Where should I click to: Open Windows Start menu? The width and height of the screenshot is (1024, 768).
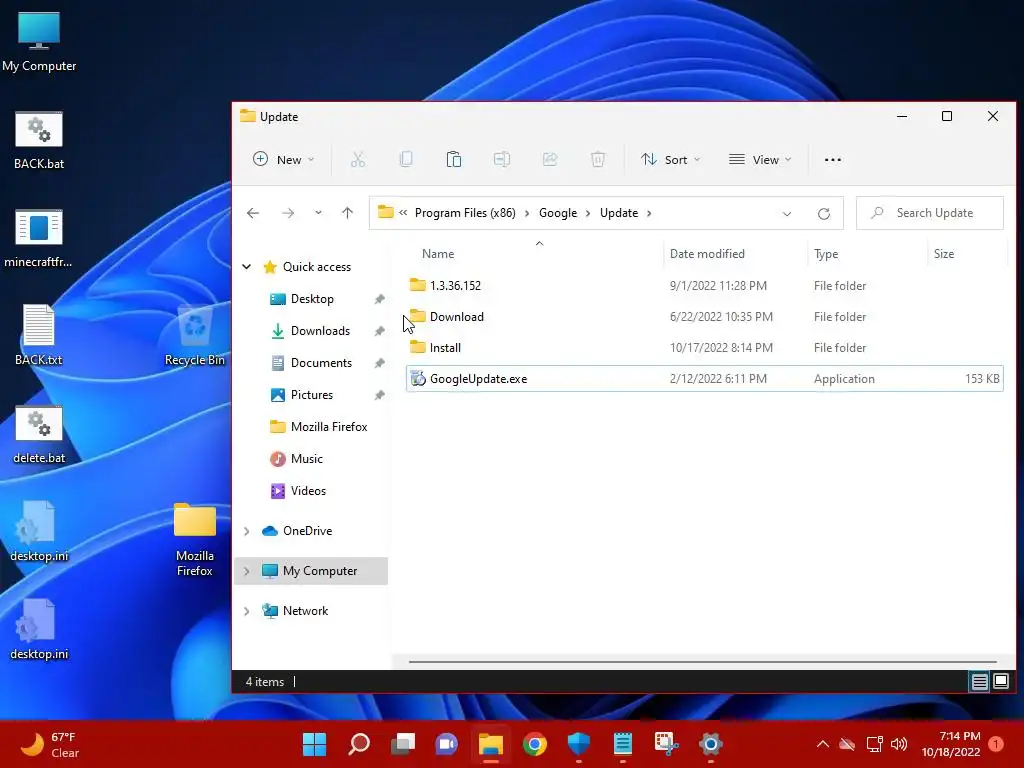[x=314, y=744]
